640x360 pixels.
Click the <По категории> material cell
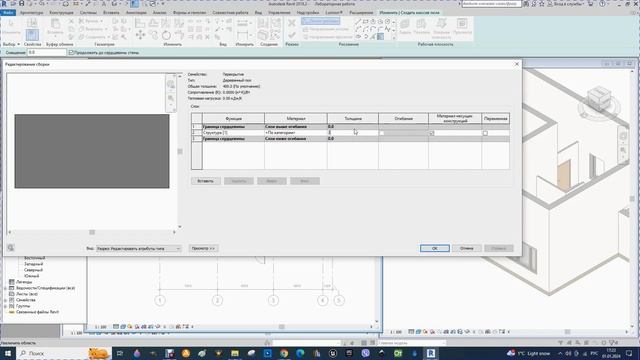click(296, 133)
